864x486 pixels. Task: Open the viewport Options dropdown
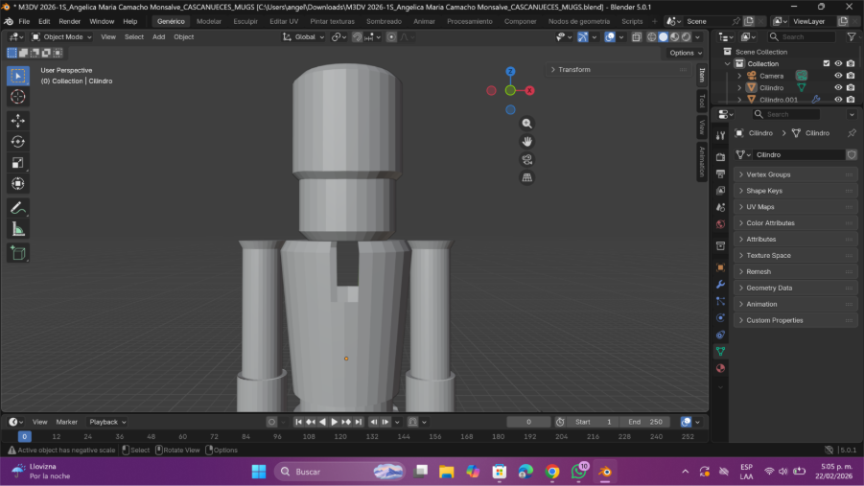click(685, 53)
